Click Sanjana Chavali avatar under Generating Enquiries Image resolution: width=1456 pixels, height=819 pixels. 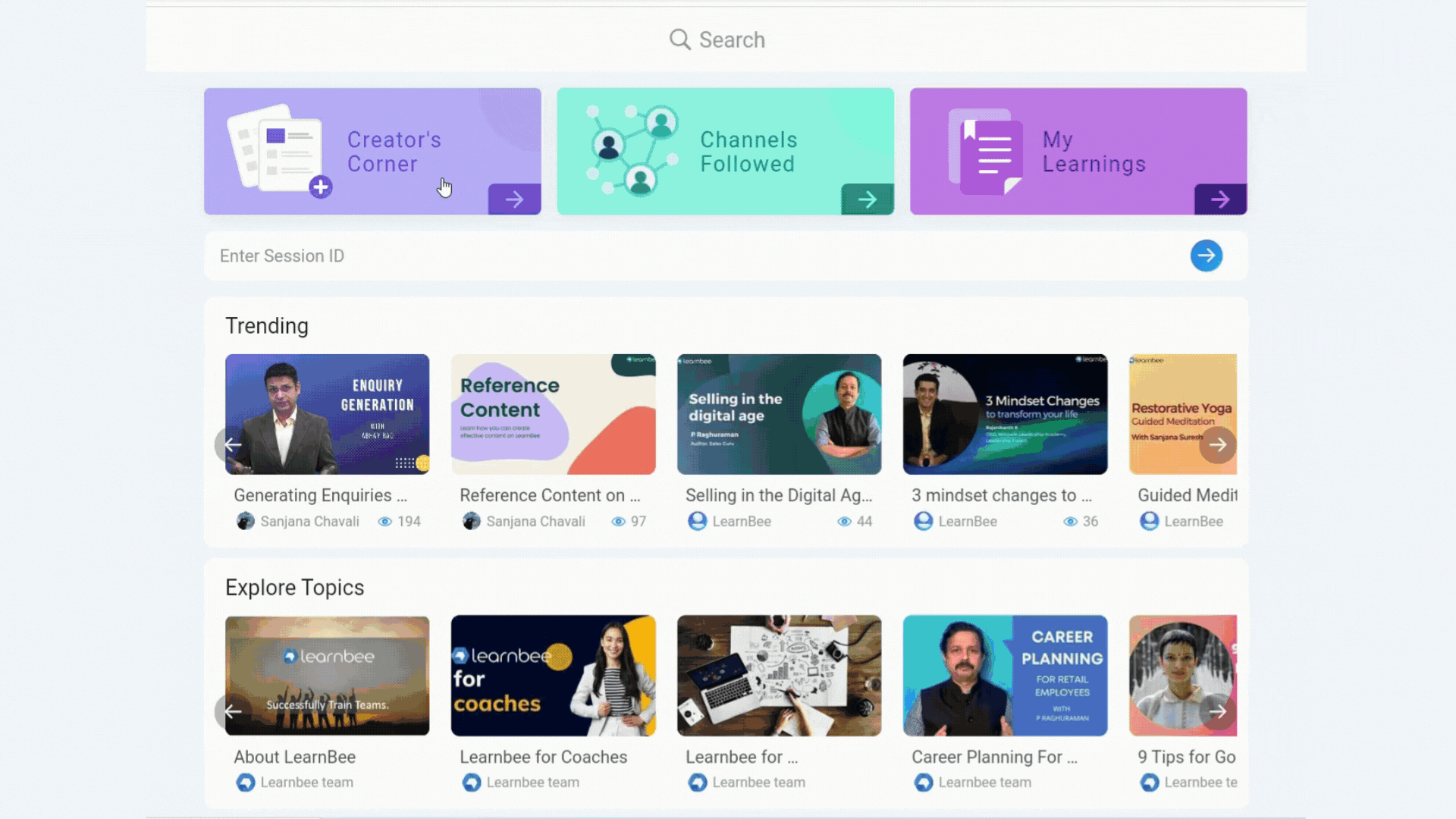tap(246, 521)
